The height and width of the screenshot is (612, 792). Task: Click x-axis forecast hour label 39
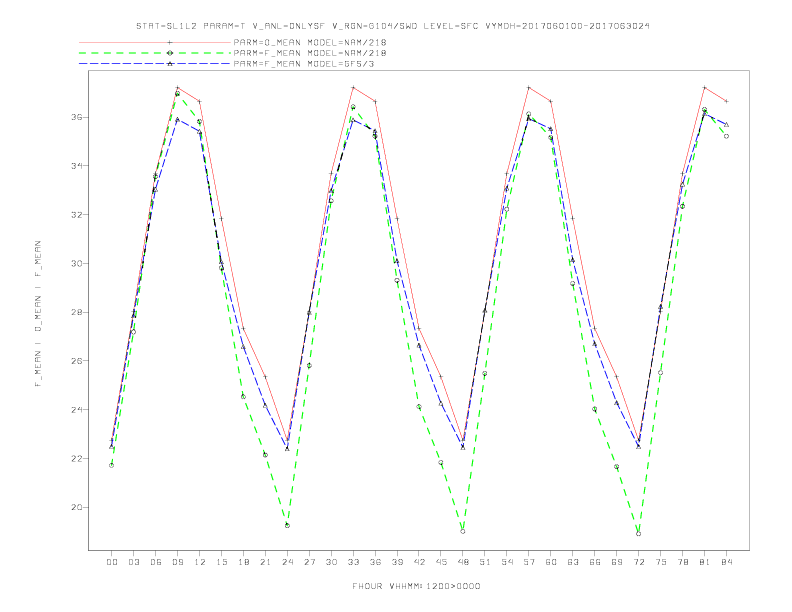[398, 562]
